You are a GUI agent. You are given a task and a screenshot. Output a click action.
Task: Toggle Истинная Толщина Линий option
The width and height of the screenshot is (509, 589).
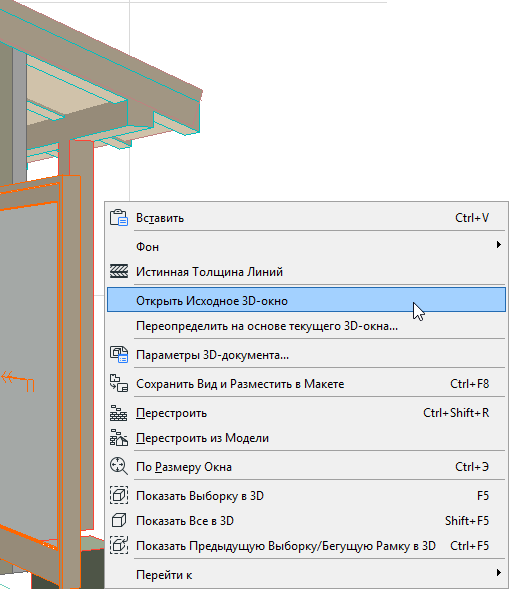[306, 272]
